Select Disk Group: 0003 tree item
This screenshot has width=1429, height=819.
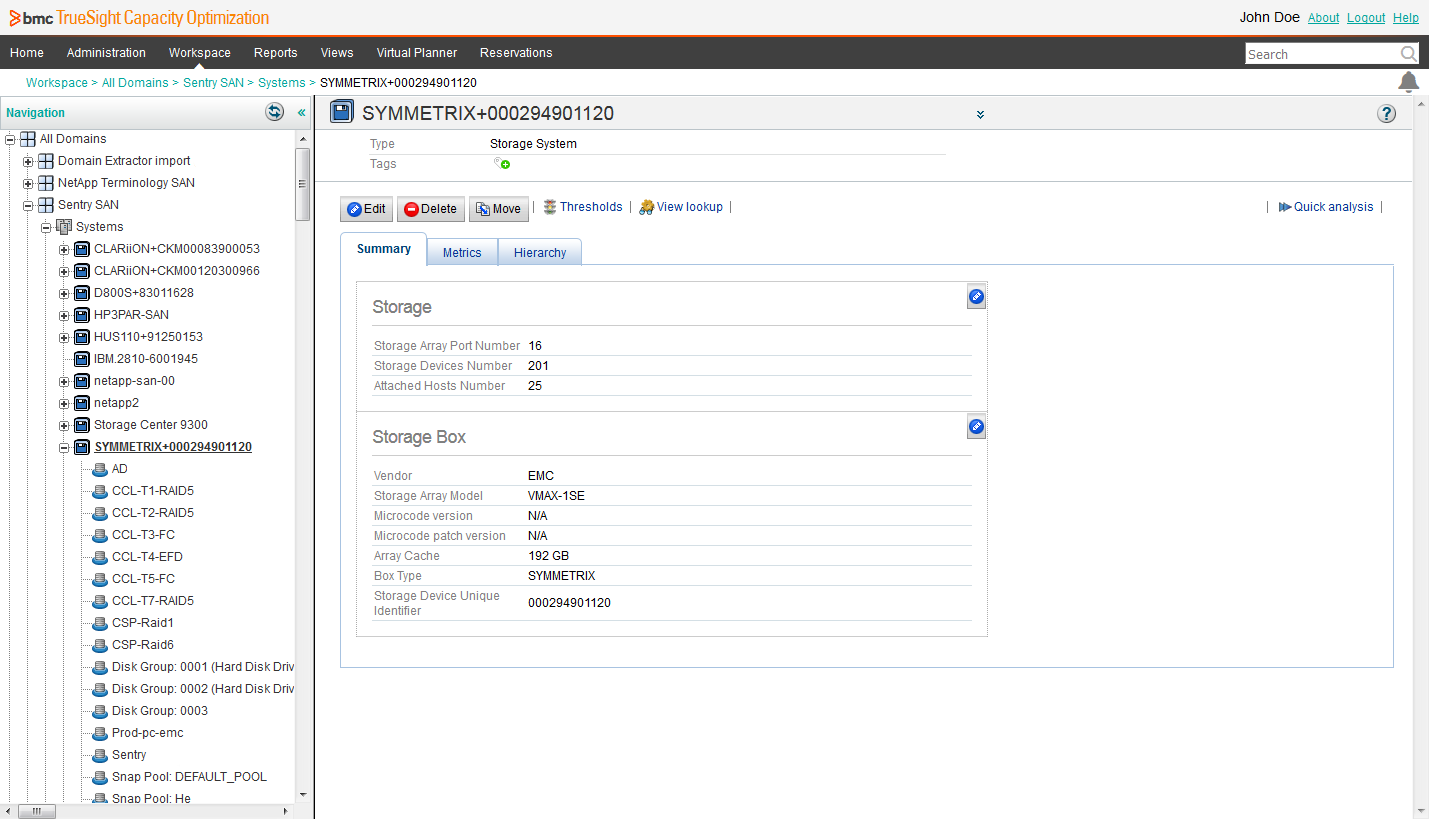pyautogui.click(x=160, y=711)
